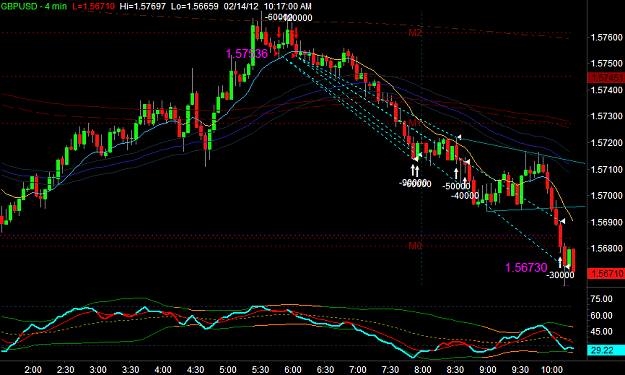The image size is (625, 375).
Task: Click the 10:17:00 AM timestamp
Action: (x=288, y=6)
